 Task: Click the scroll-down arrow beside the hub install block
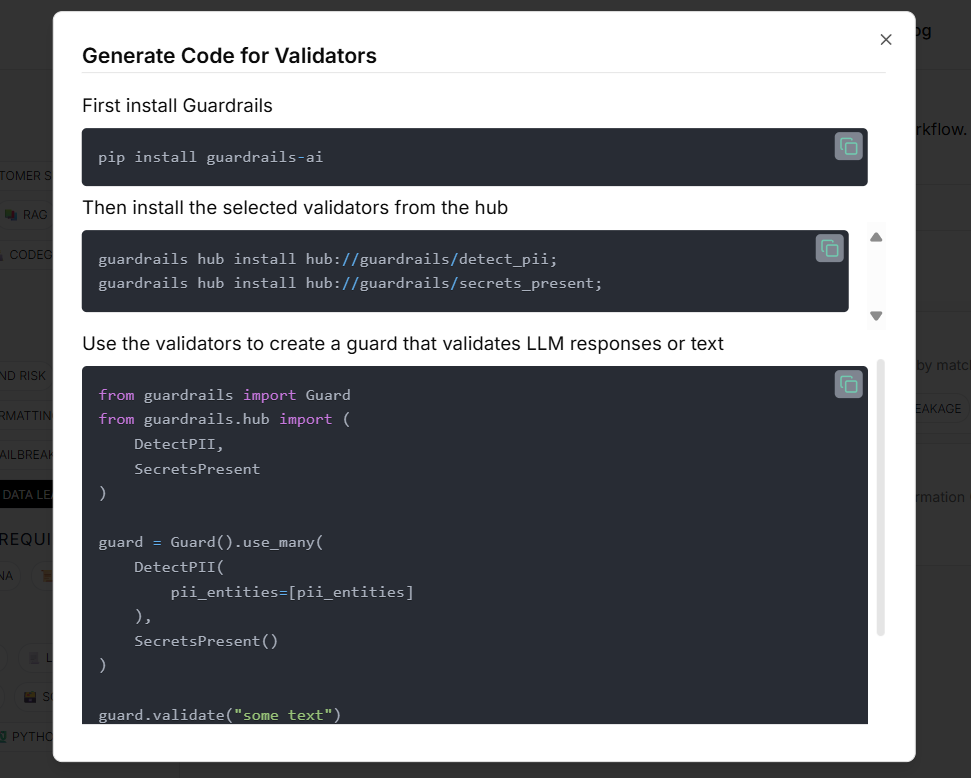tap(876, 315)
